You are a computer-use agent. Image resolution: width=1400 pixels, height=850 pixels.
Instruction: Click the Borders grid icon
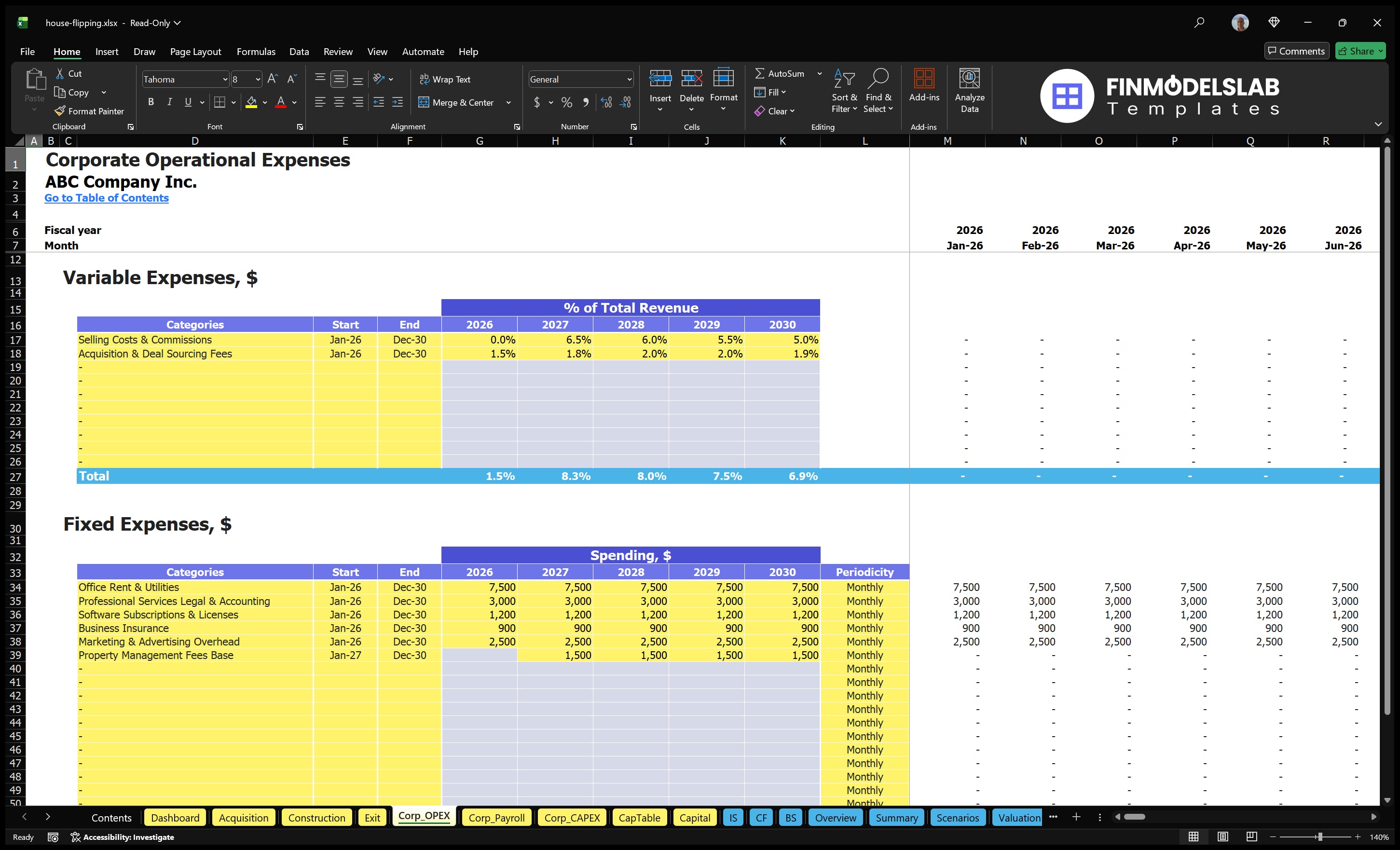220,102
